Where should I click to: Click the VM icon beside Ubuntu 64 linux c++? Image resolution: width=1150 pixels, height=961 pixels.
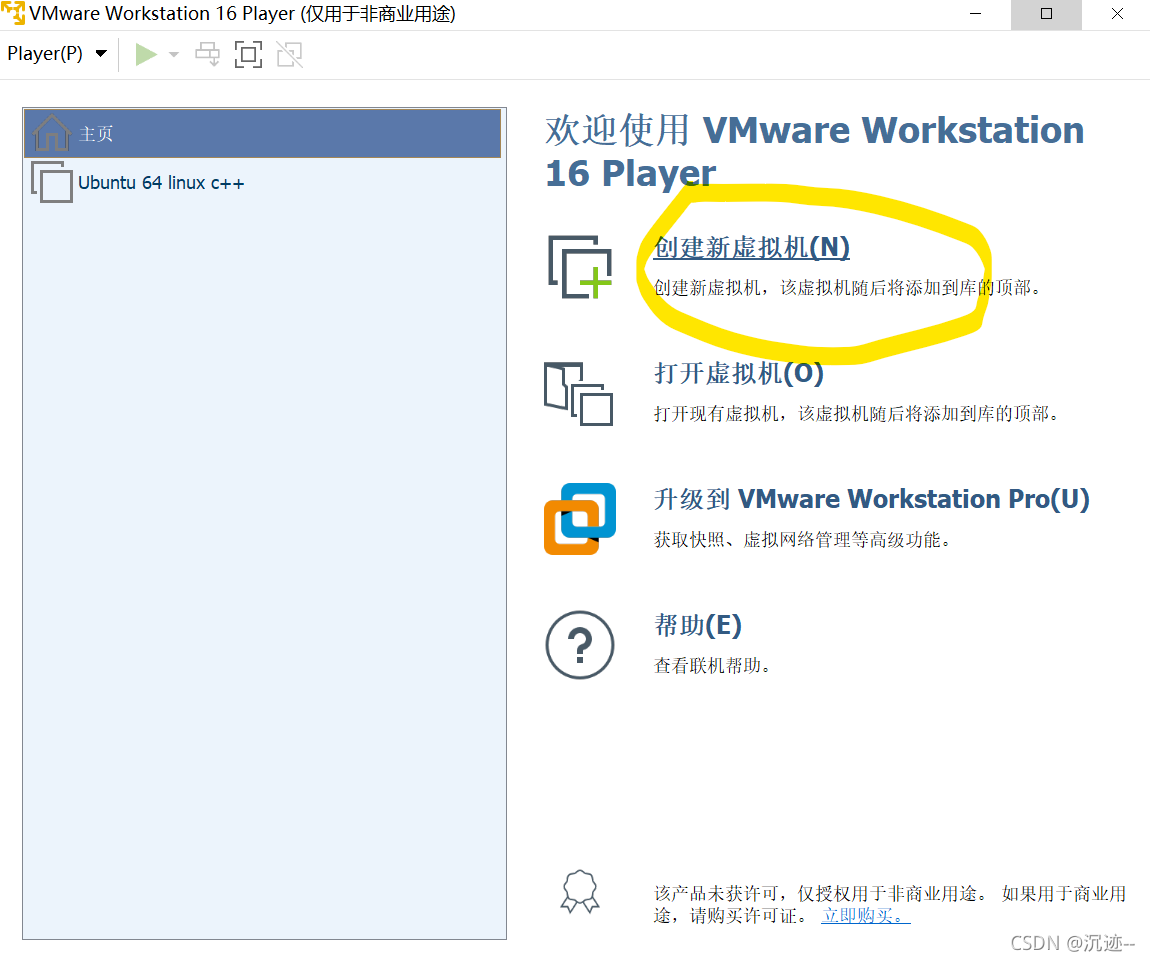tap(52, 182)
